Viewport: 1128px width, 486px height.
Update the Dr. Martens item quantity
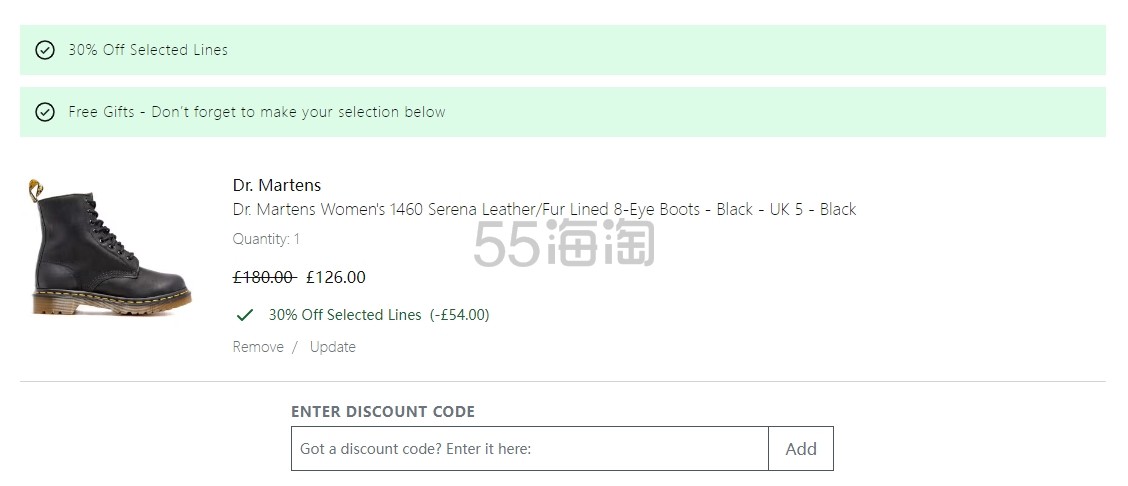click(332, 347)
